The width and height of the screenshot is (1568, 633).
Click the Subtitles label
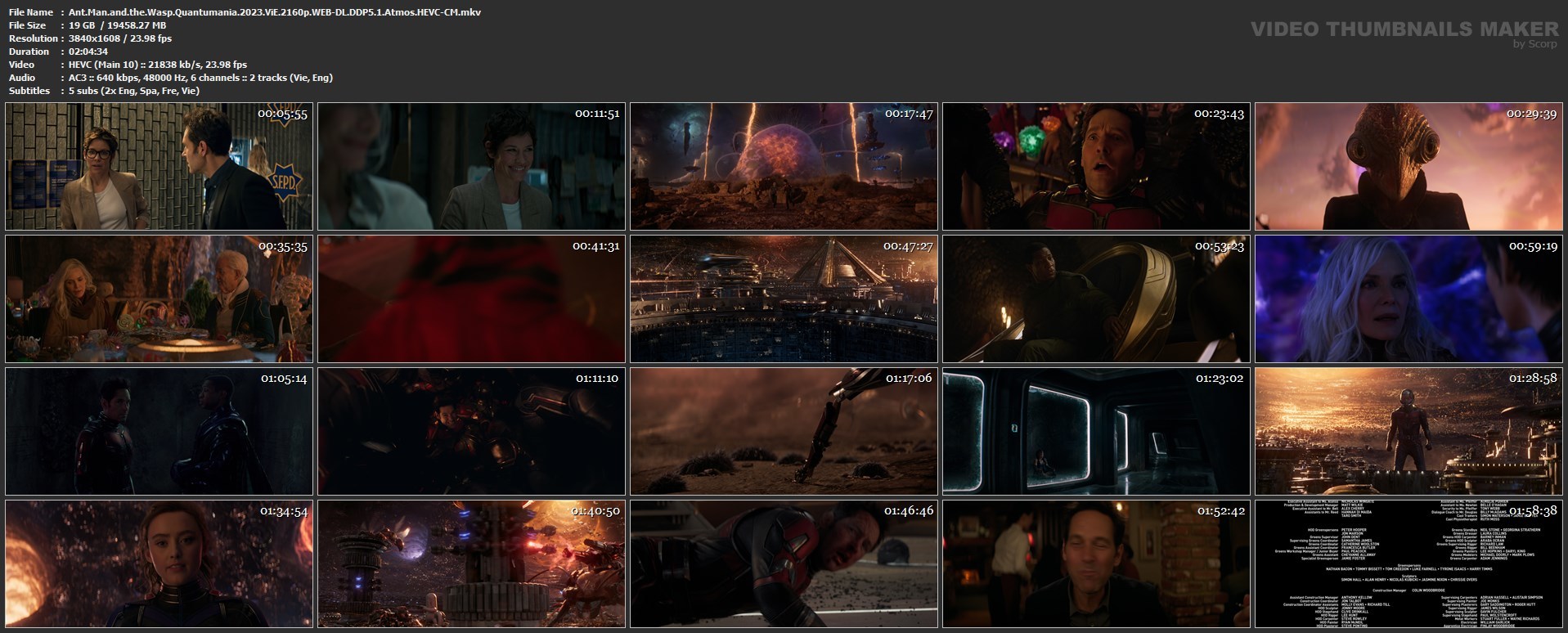point(29,91)
